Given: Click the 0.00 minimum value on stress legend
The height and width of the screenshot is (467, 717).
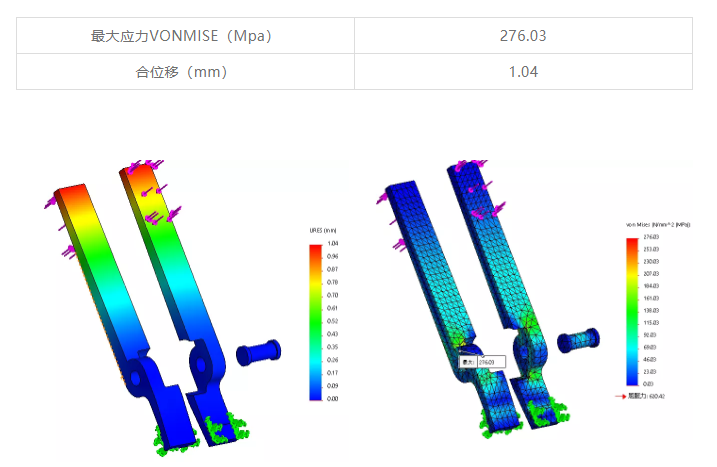Looking at the screenshot, I should click(648, 384).
